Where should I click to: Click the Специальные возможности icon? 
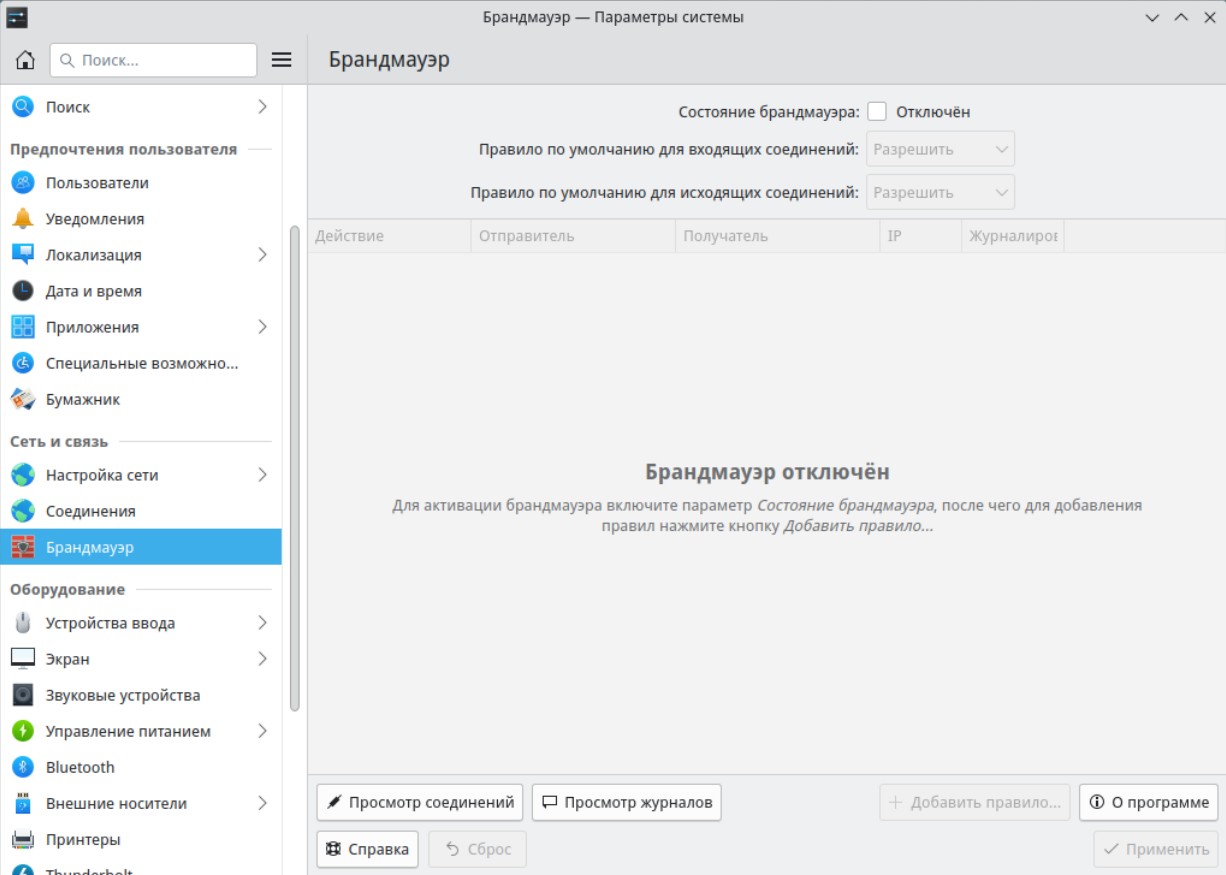click(23, 363)
